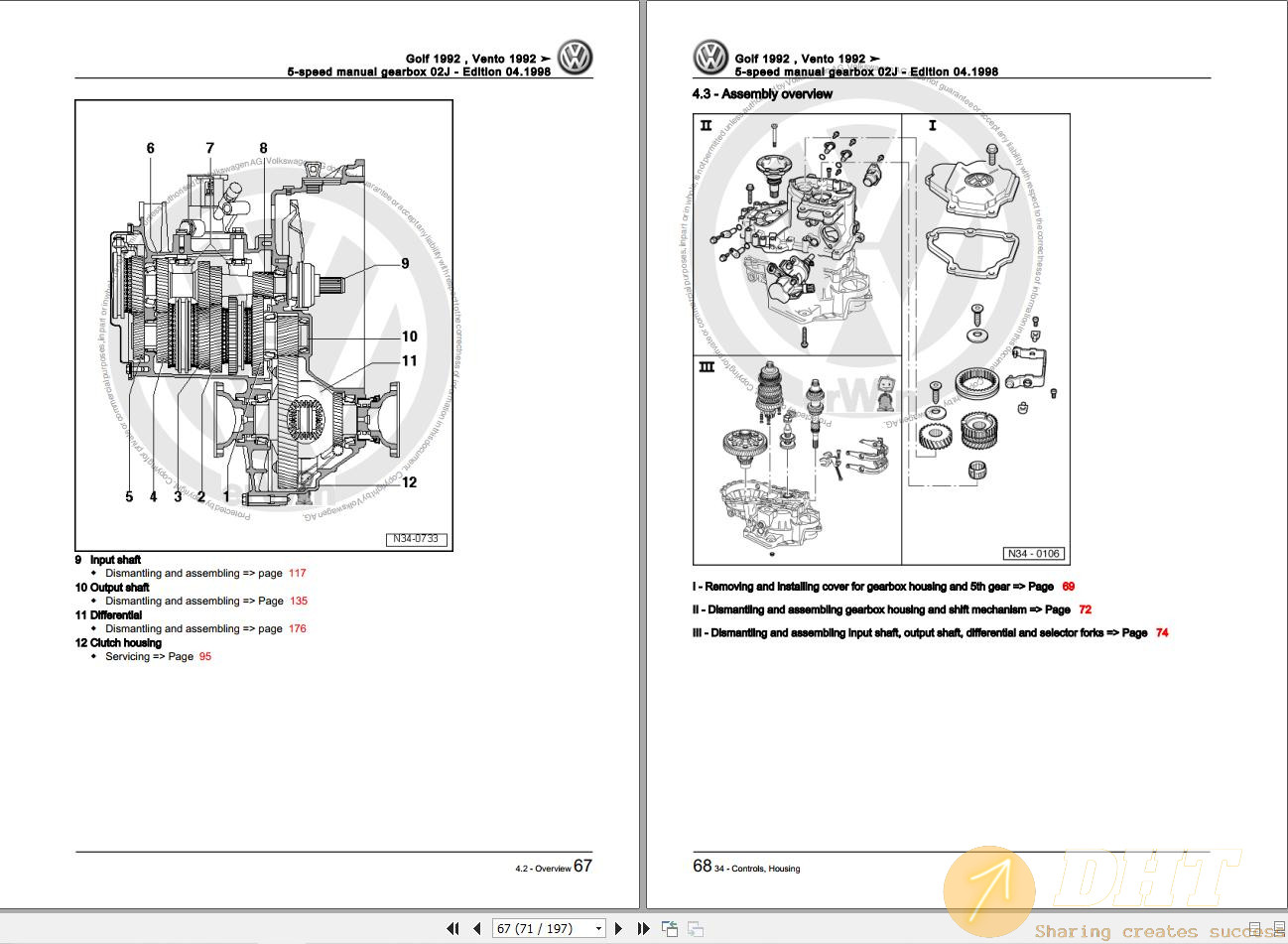This screenshot has width=1288, height=944.
Task: Click the '11 Differential' list entry
Action: [108, 615]
